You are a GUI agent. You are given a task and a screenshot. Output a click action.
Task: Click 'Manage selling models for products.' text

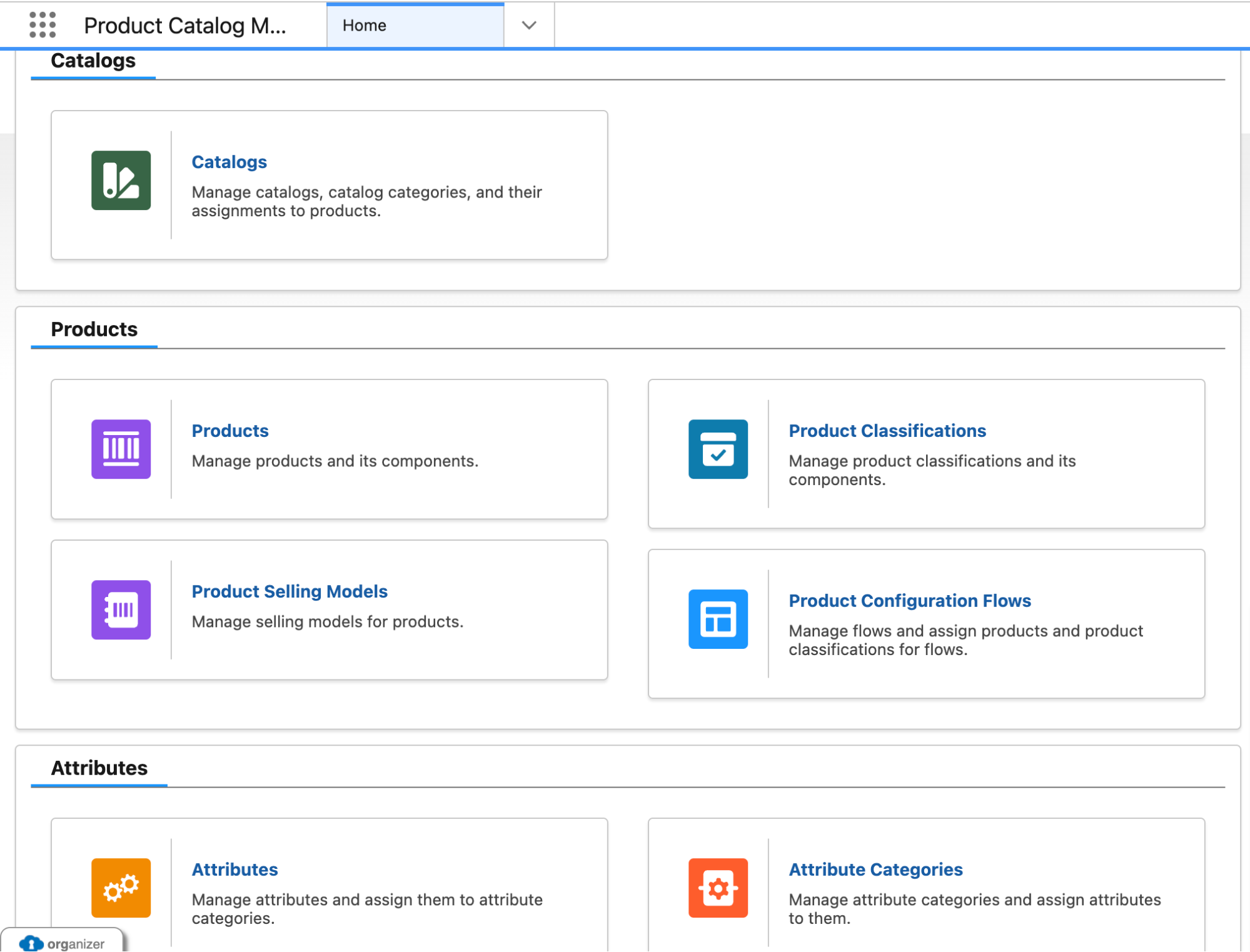[328, 622]
